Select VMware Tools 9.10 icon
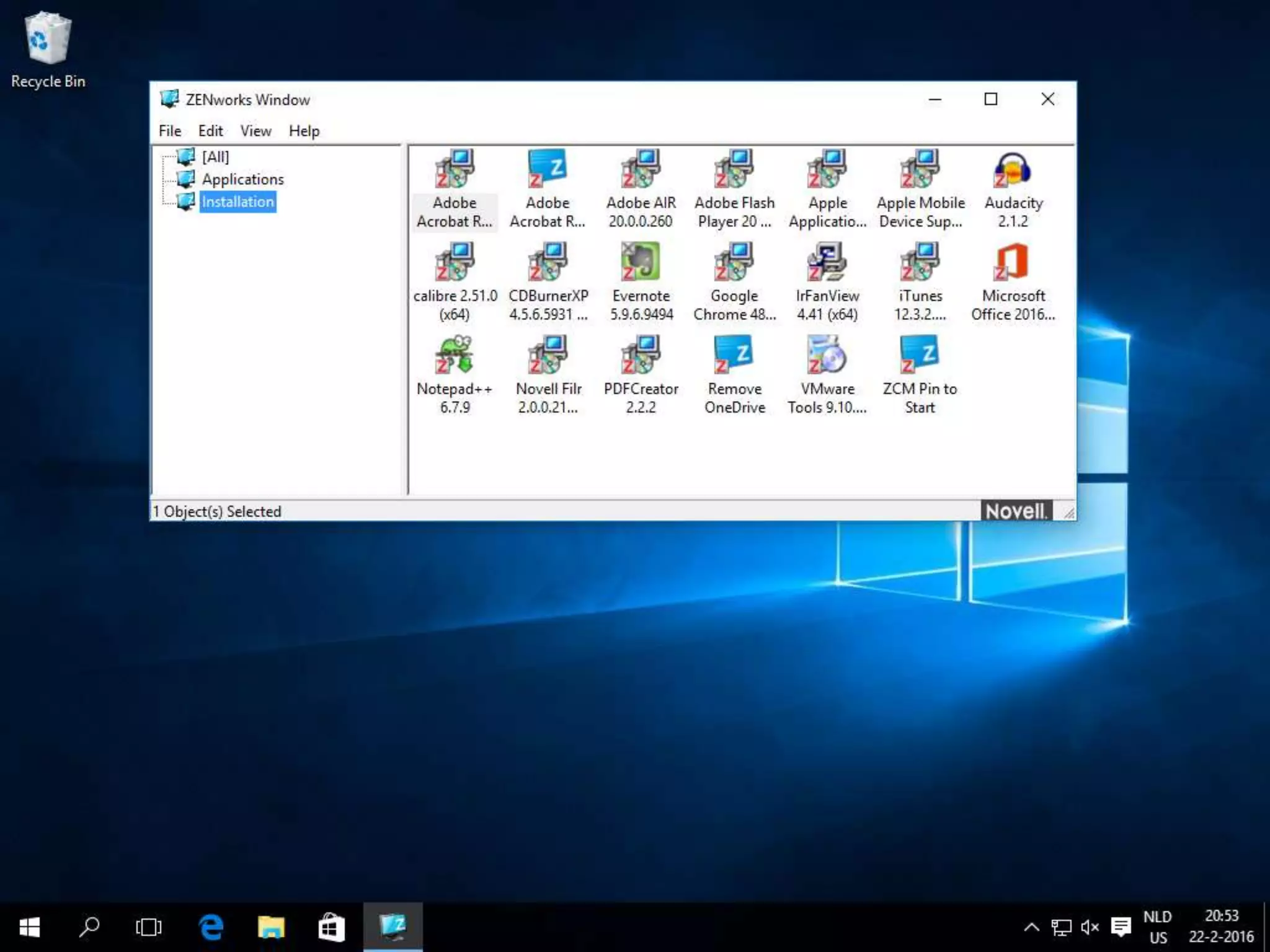 (x=827, y=355)
